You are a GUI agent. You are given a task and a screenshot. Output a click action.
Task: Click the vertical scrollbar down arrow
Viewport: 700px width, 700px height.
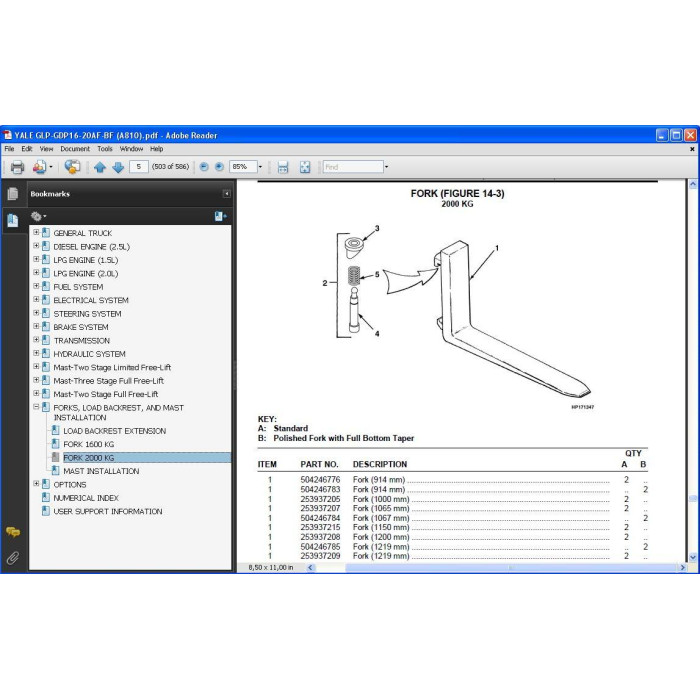click(693, 557)
